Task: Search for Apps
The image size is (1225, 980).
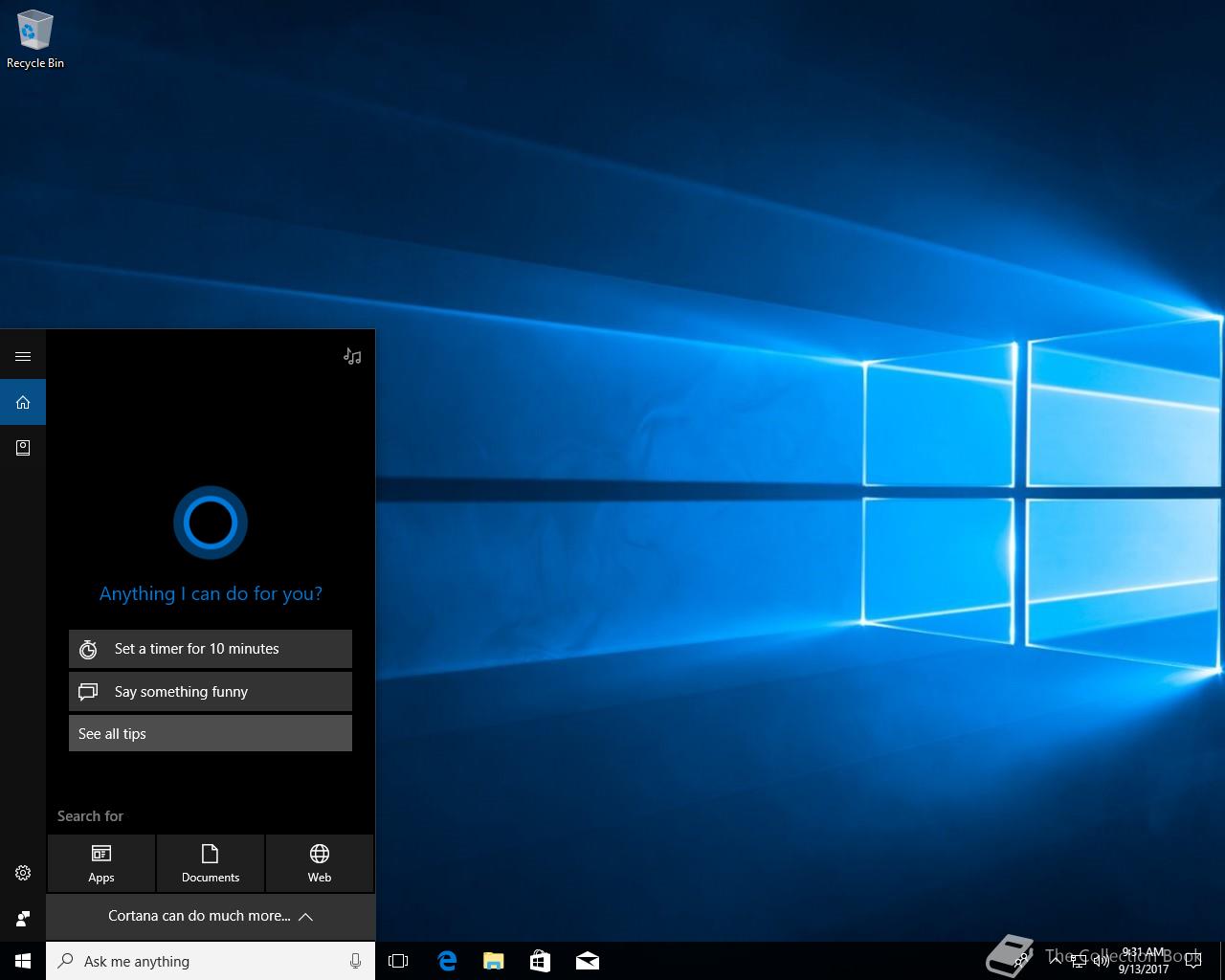Action: (x=101, y=863)
